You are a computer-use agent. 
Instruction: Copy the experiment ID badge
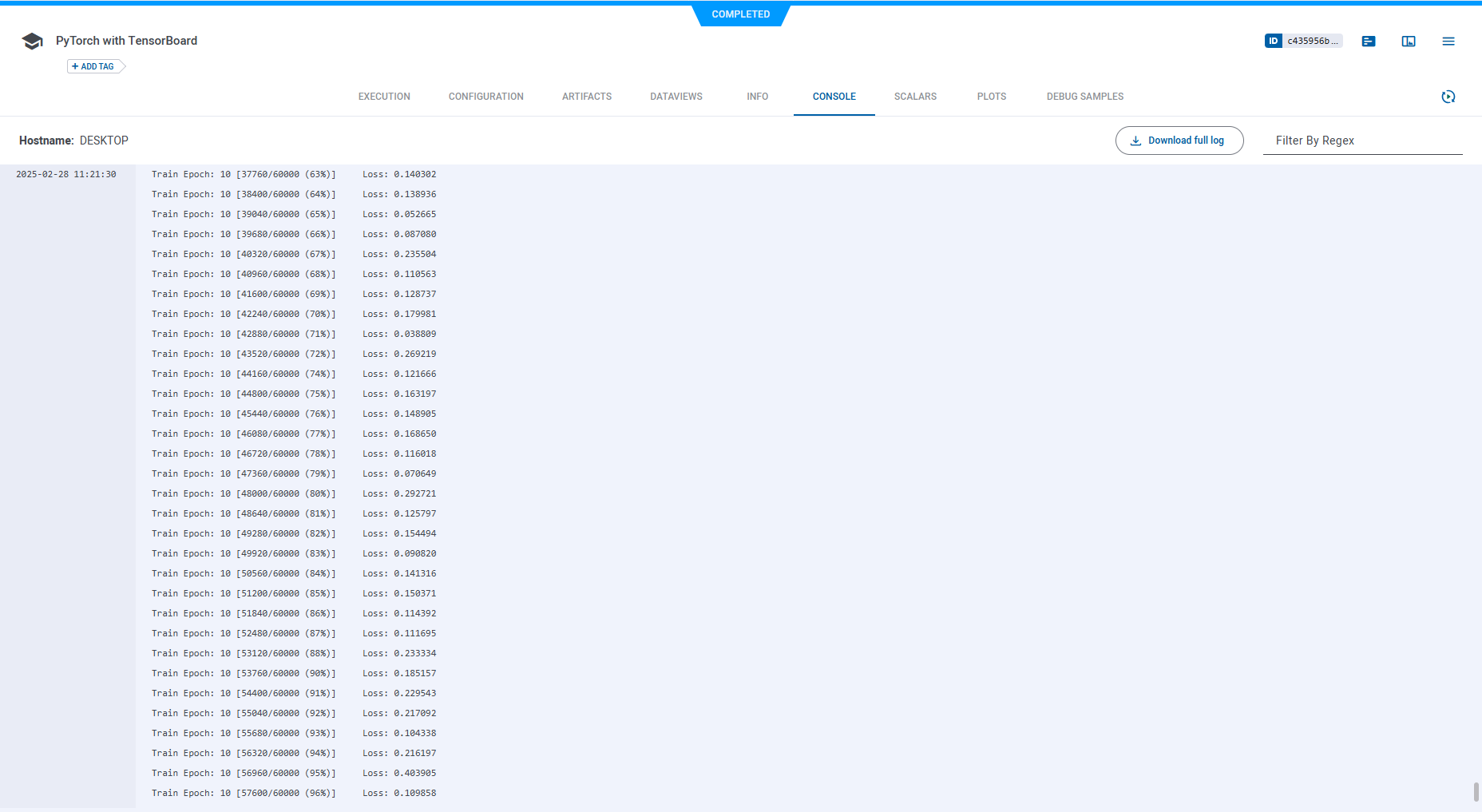click(1312, 41)
